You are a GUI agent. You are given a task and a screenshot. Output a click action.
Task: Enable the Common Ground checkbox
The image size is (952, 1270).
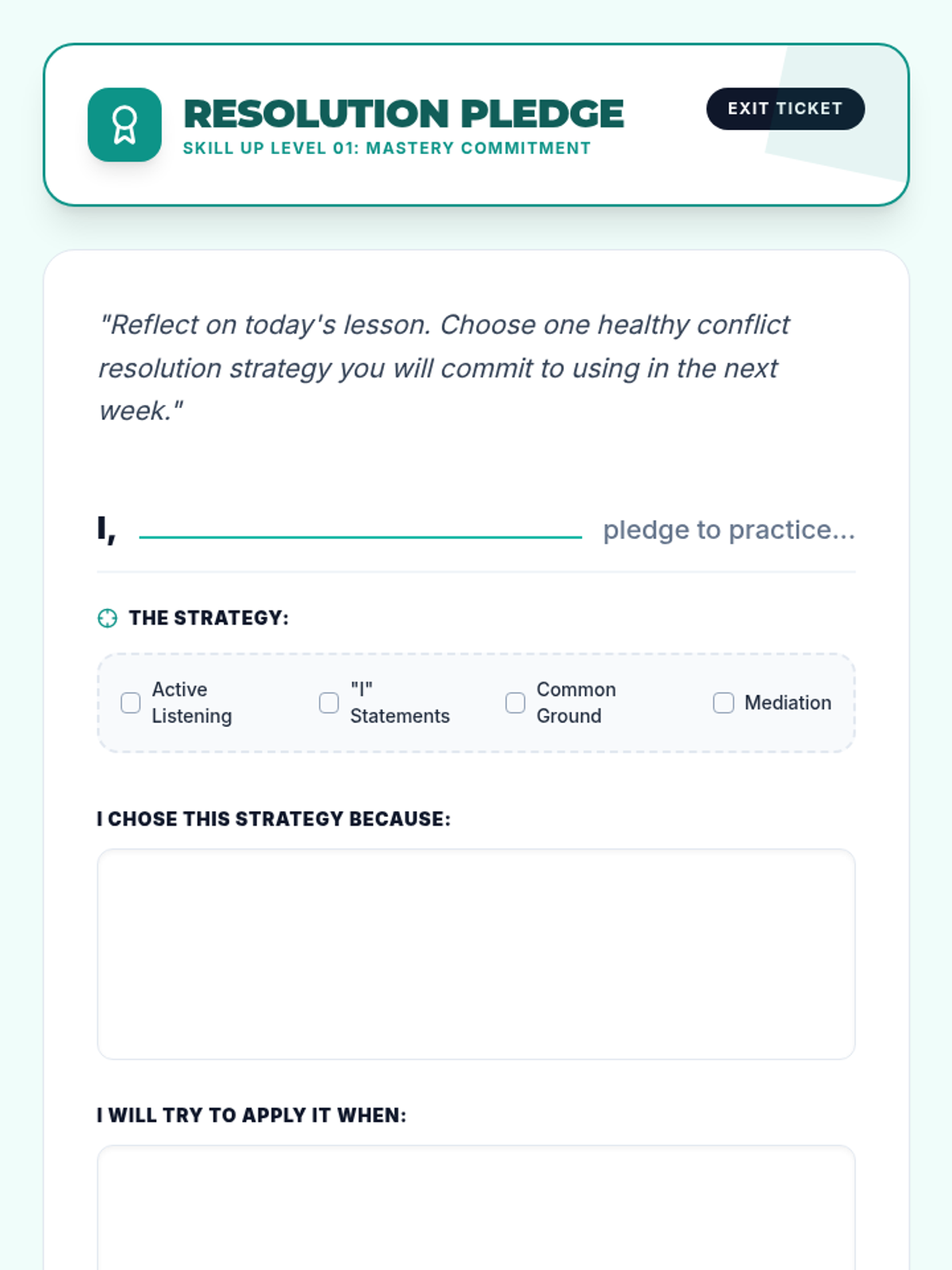pyautogui.click(x=516, y=702)
